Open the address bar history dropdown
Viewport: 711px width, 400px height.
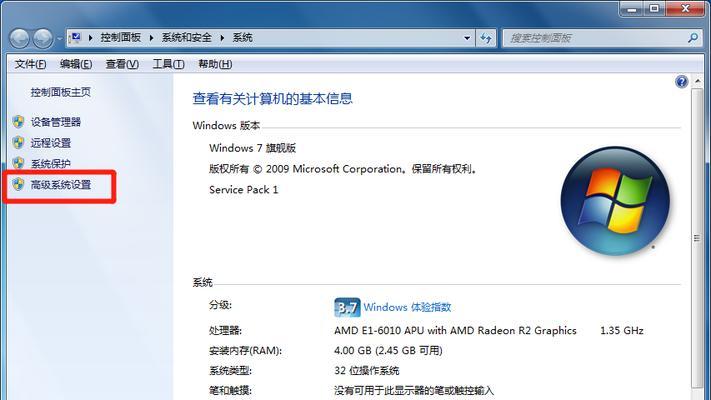coord(467,38)
